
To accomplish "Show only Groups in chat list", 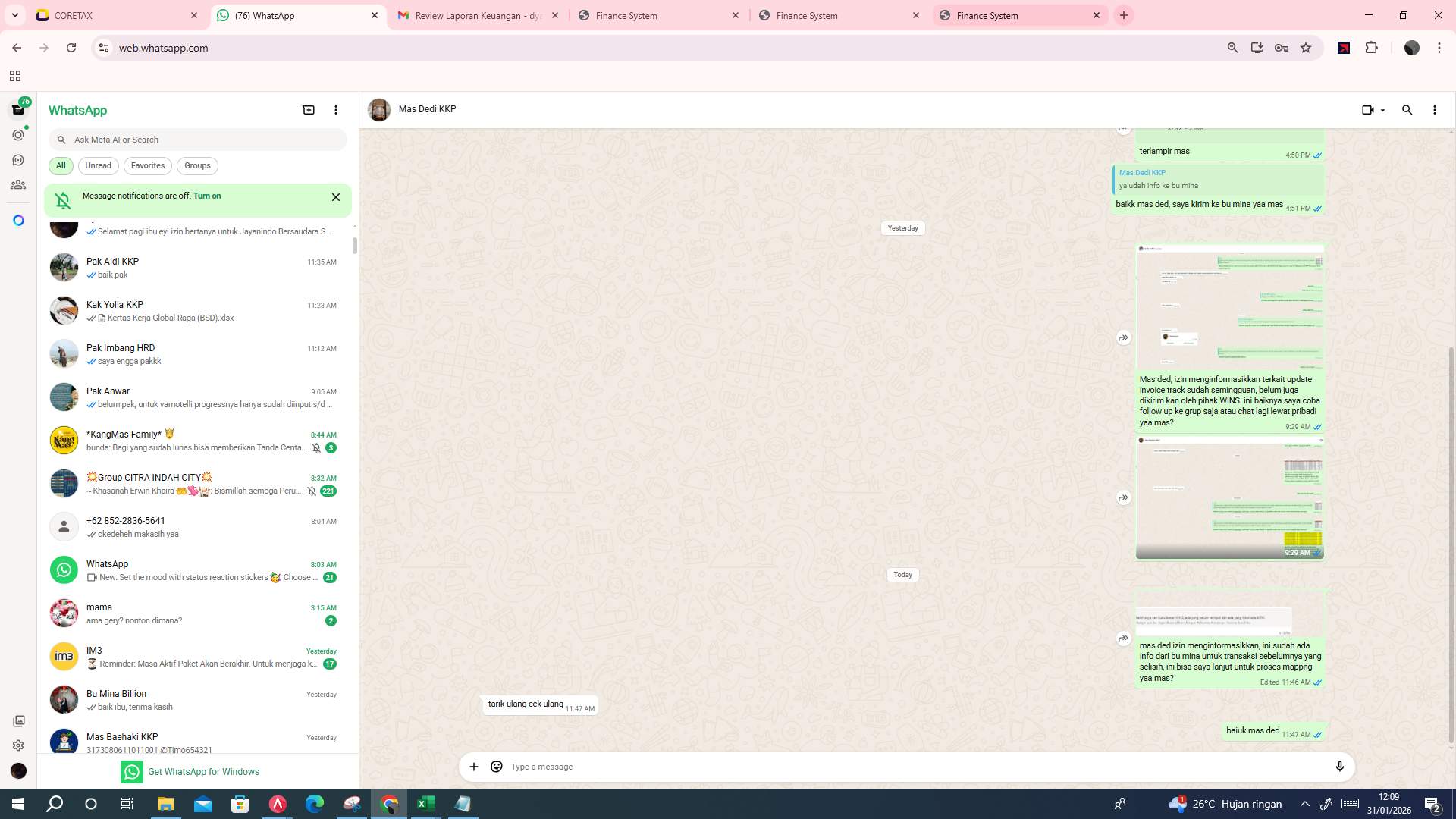I will pos(196,165).
